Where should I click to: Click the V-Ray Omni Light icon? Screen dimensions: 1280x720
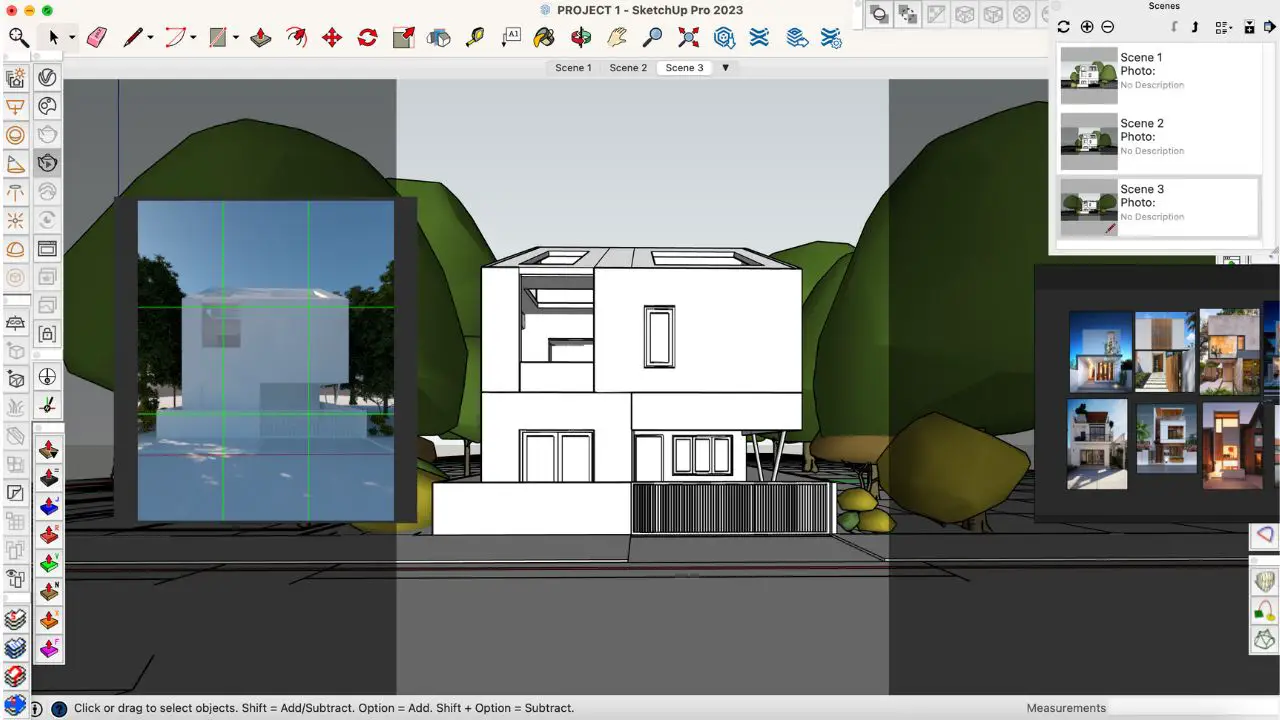(x=15, y=220)
